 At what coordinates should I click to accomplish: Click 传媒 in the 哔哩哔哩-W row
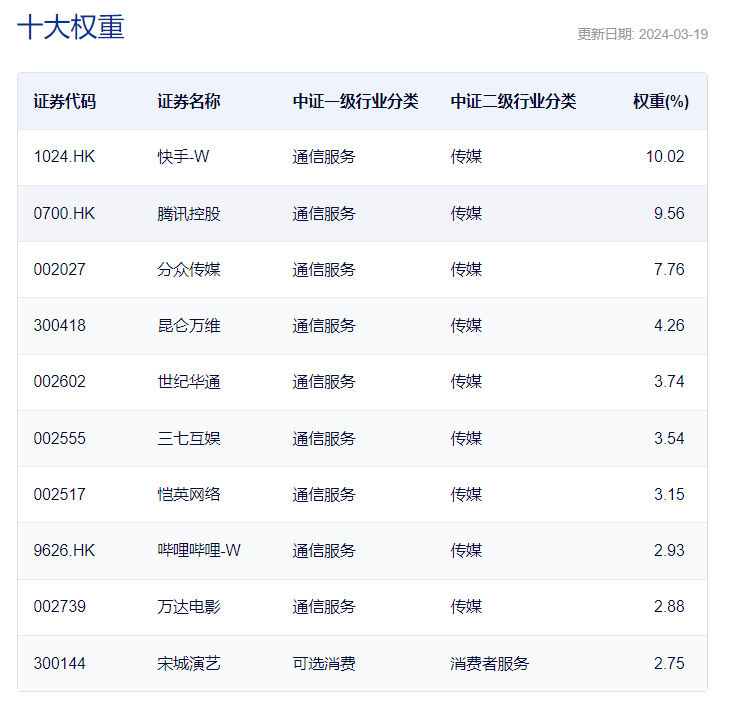466,551
